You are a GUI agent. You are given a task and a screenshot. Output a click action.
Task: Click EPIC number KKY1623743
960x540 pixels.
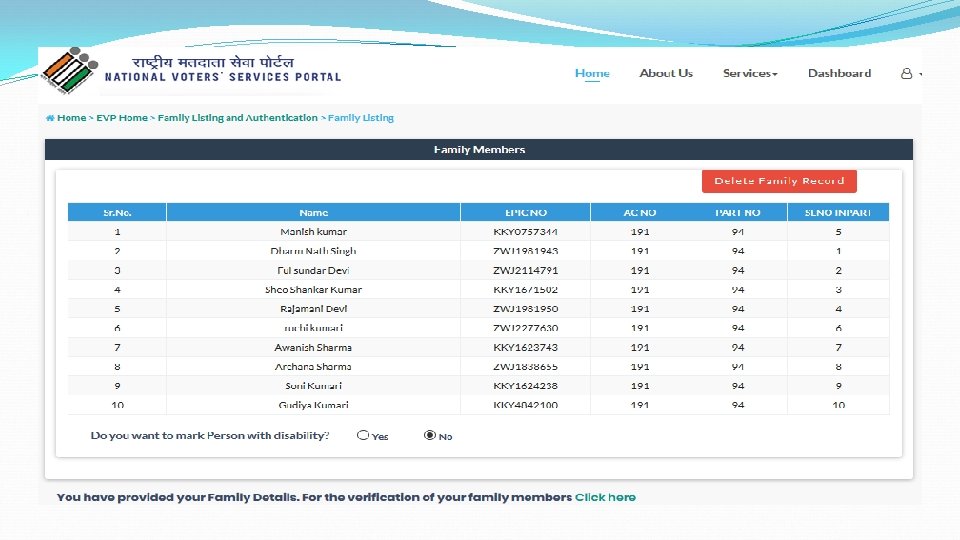click(525, 347)
